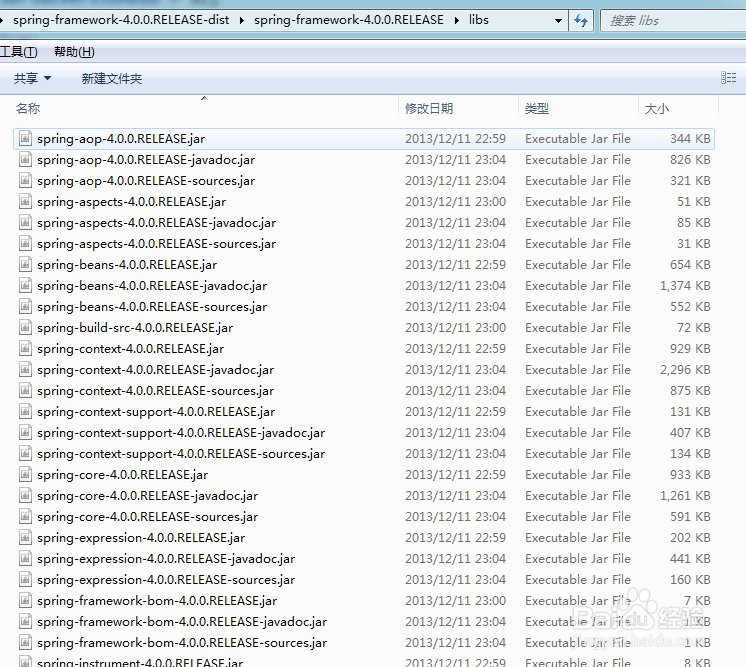Open the 工具(T) menu
Screen dimensions: 746x667
19,51
